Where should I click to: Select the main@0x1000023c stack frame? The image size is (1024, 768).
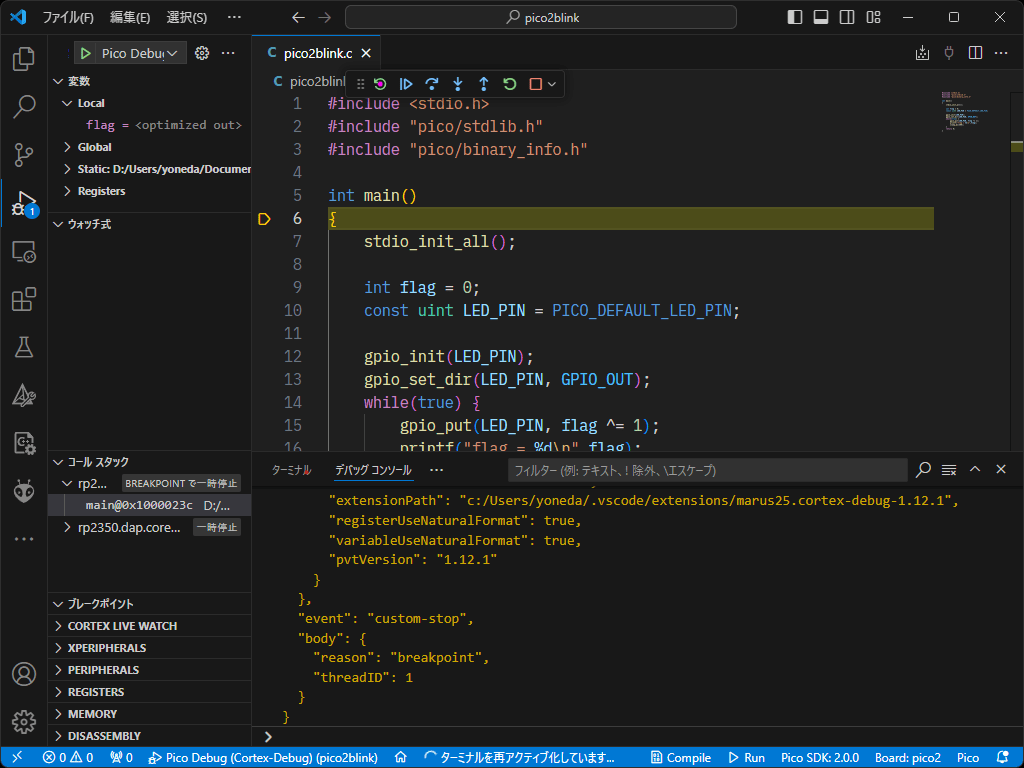pos(150,505)
